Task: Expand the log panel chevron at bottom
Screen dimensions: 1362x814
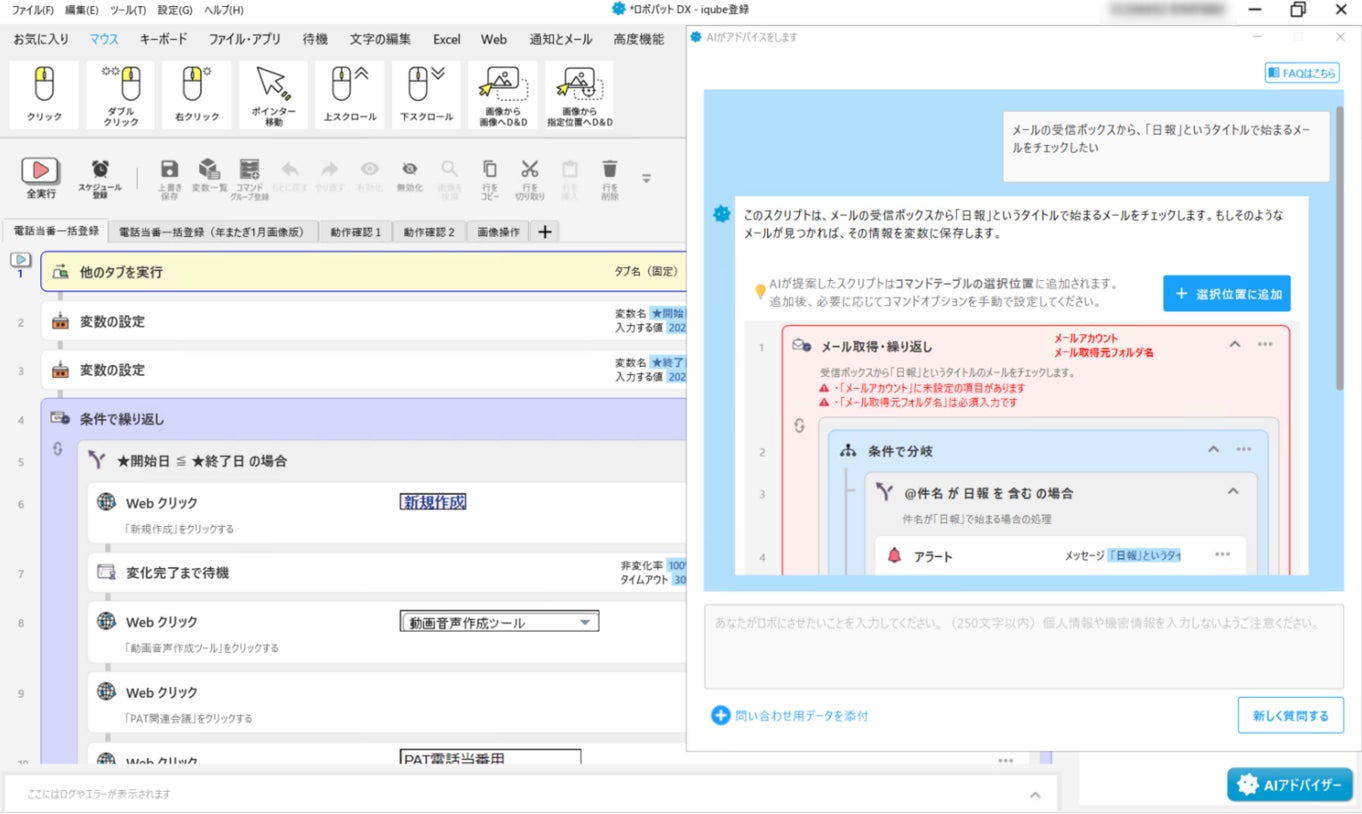Action: coord(1036,794)
